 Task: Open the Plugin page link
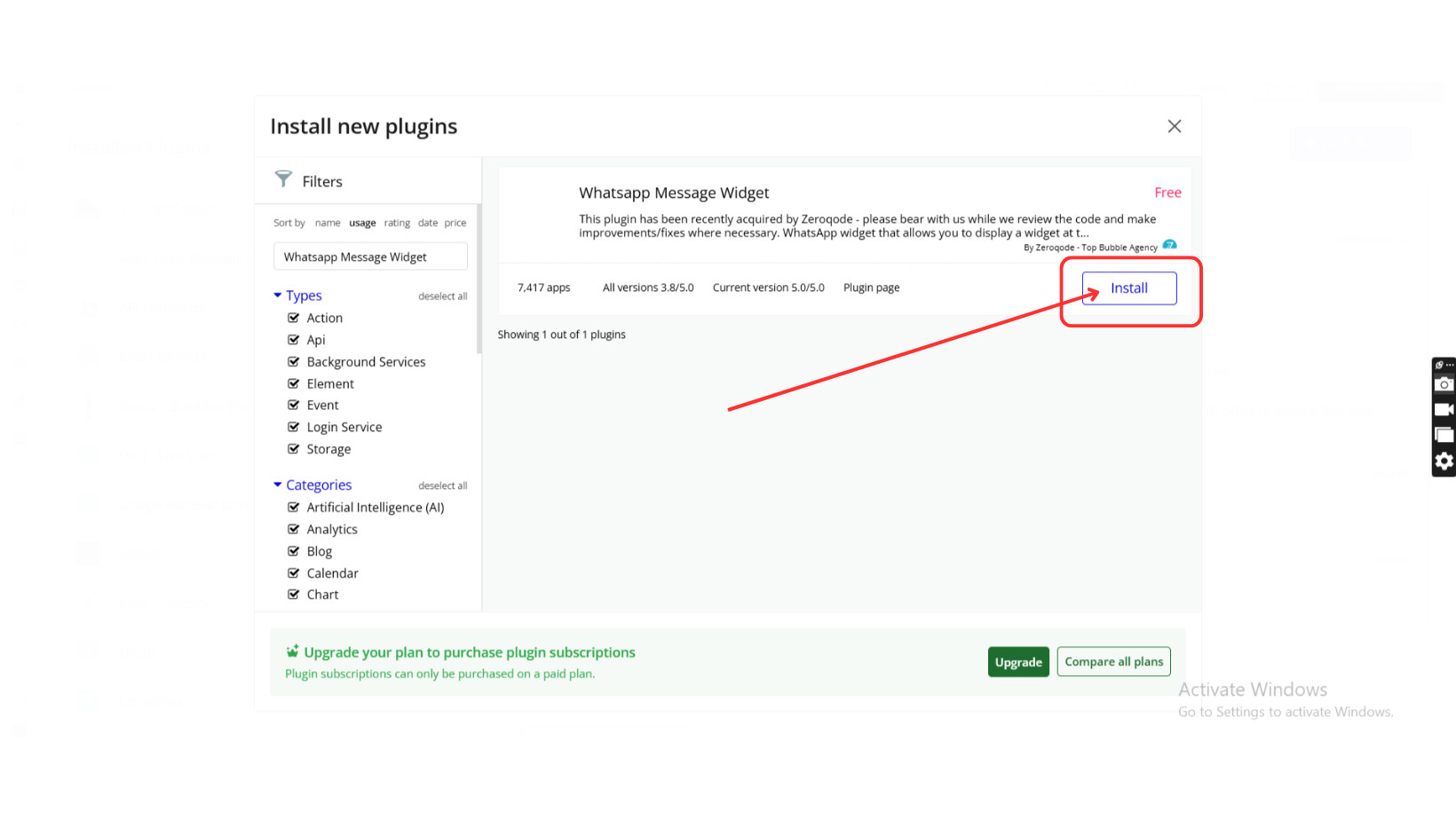871,288
